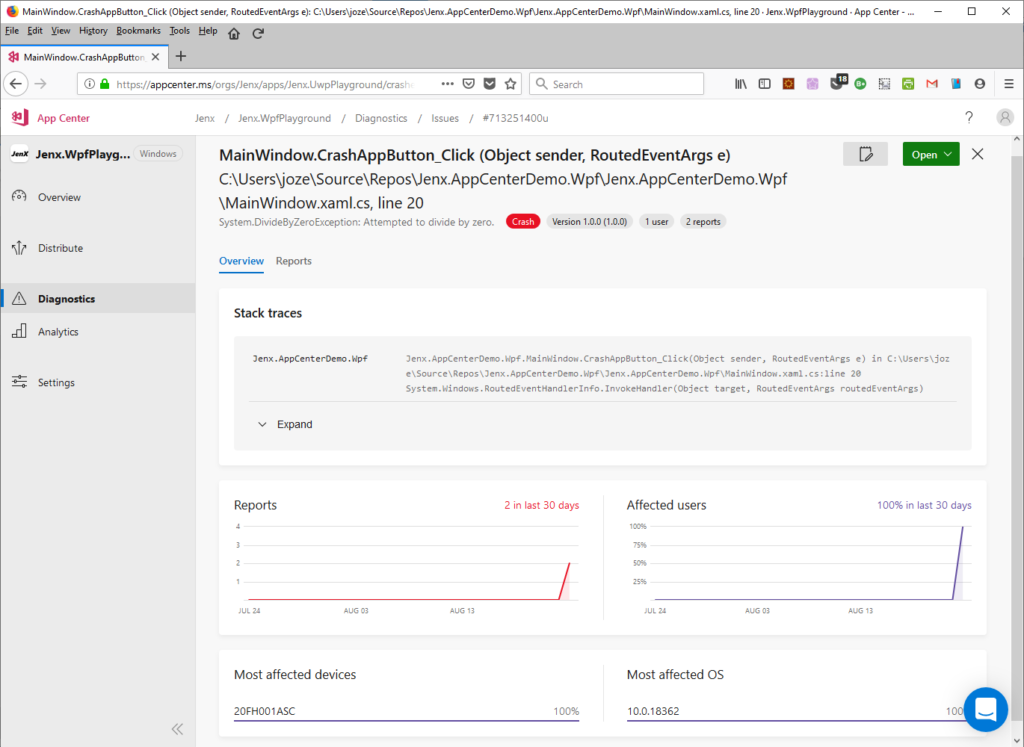Toggle the Firefox sidebar icon
This screenshot has height=747, width=1024.
point(764,84)
